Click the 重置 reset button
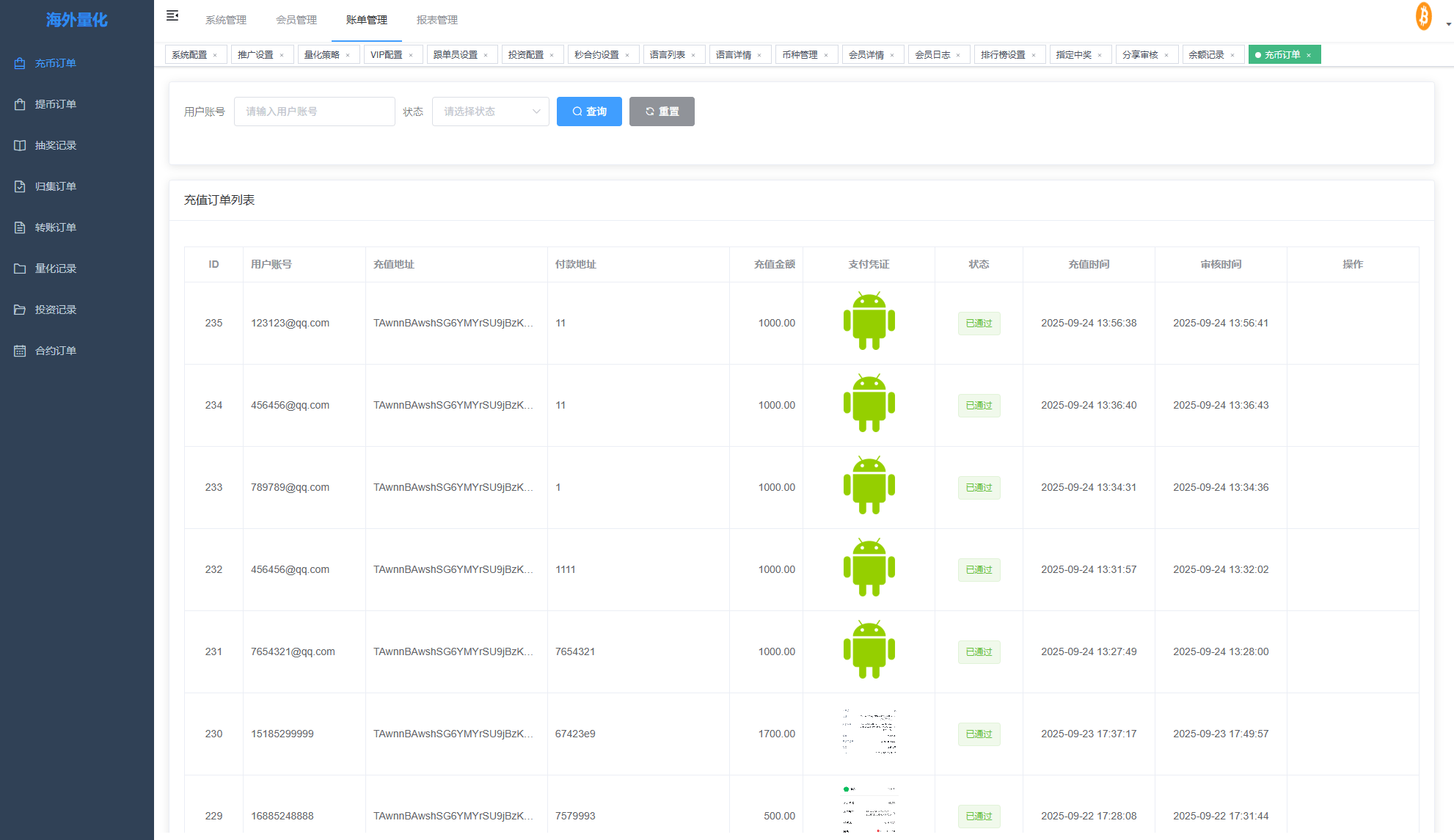This screenshot has height=840, width=1454. (662, 112)
